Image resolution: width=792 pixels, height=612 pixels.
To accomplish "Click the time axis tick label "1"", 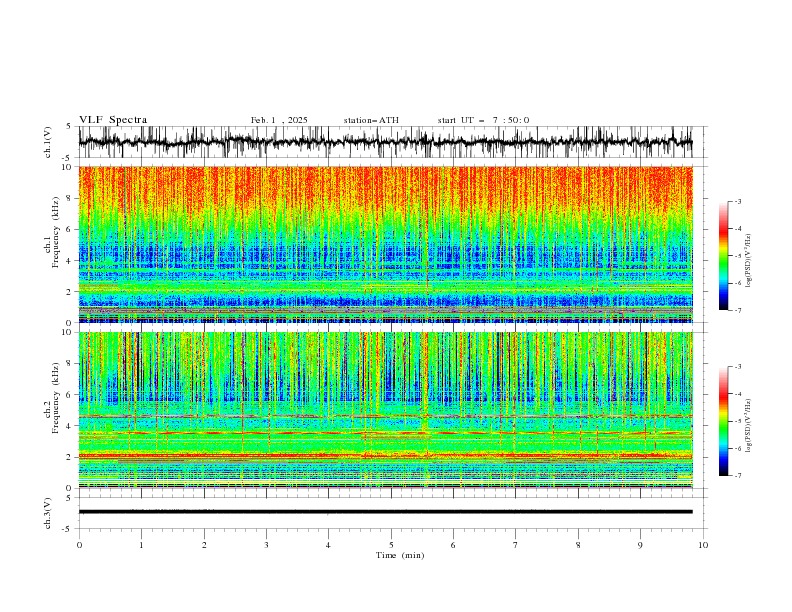I will tap(141, 545).
